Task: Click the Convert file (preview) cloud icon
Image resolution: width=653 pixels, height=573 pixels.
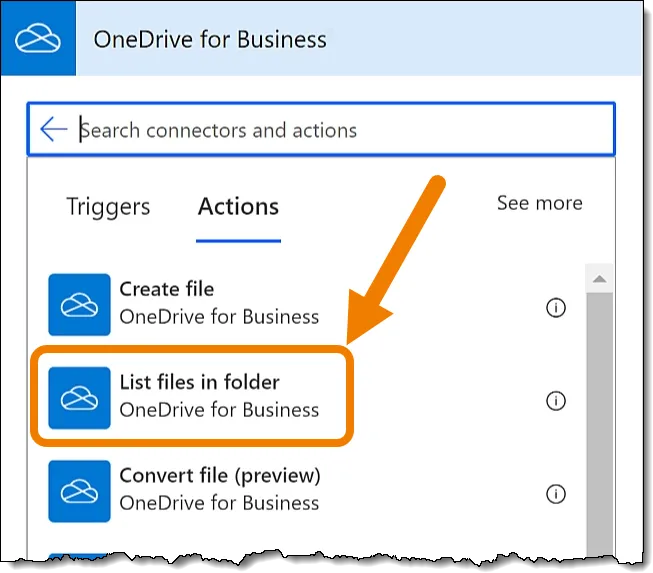Action: (x=79, y=490)
